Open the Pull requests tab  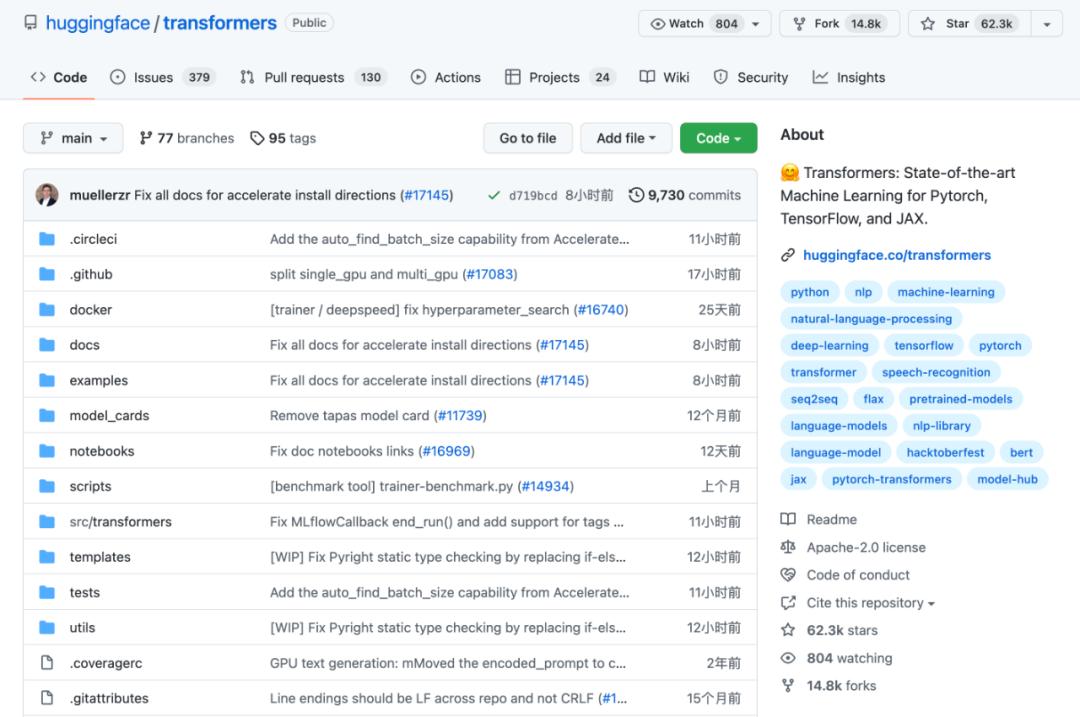[x=313, y=77]
